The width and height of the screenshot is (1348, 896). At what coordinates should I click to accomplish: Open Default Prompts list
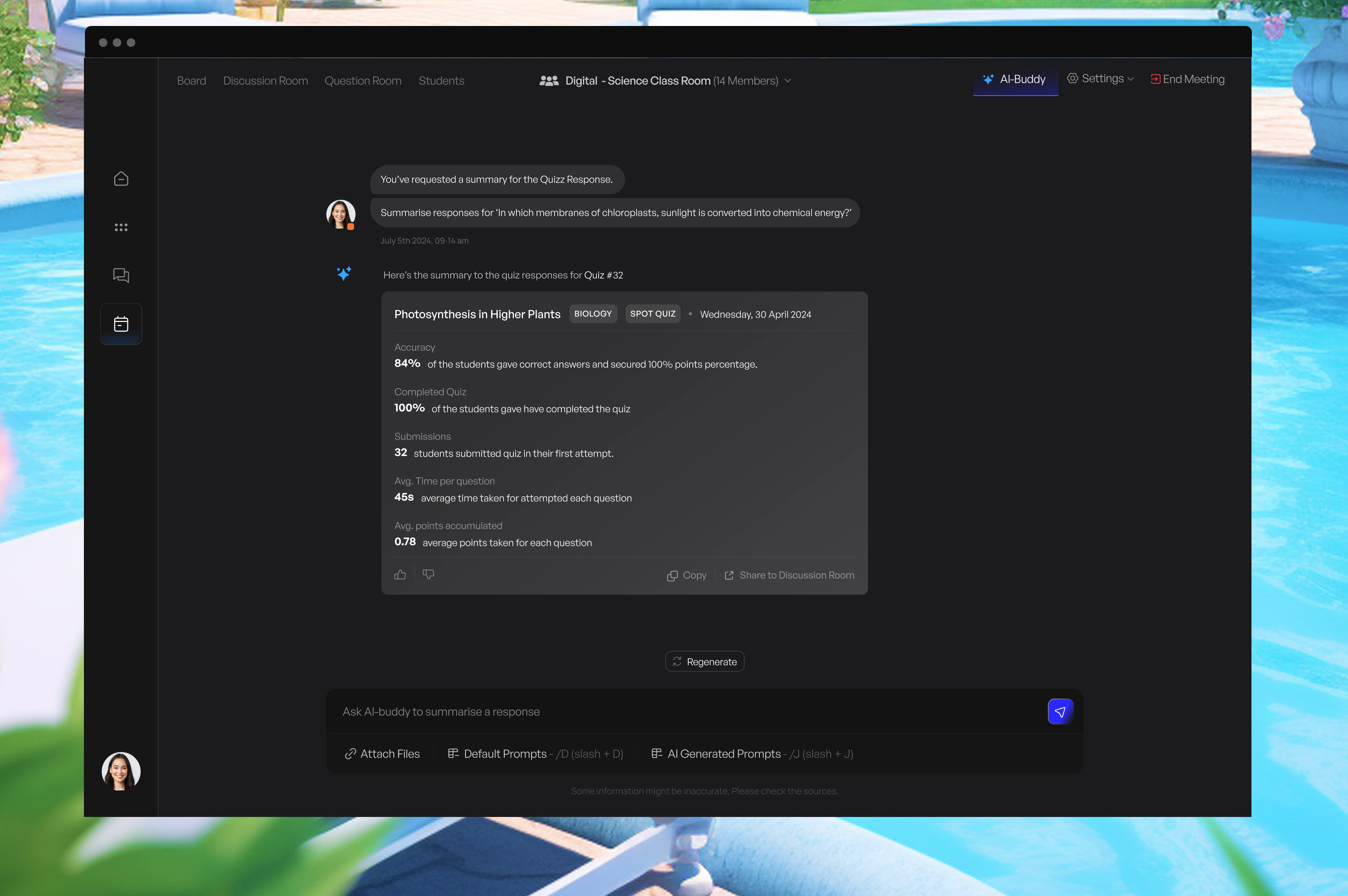pyautogui.click(x=535, y=754)
